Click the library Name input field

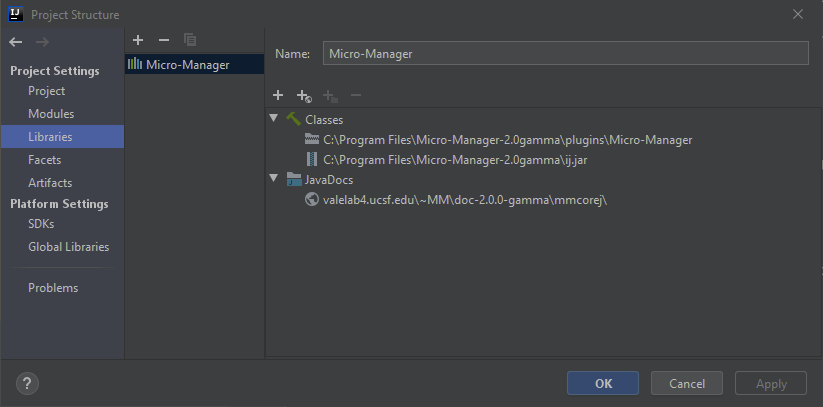(x=565, y=54)
